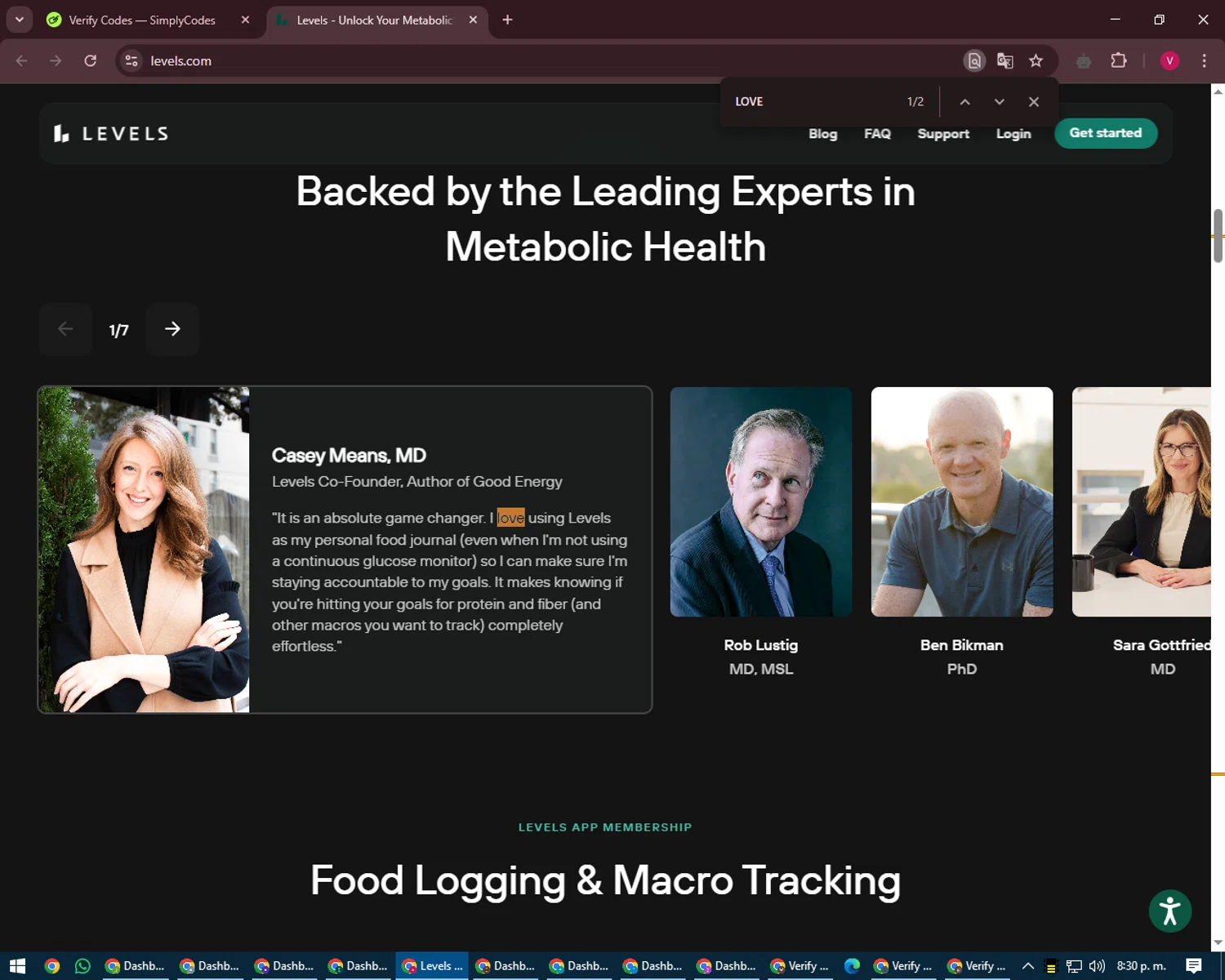Open a new browser tab
The width and height of the screenshot is (1225, 980).
click(x=507, y=20)
